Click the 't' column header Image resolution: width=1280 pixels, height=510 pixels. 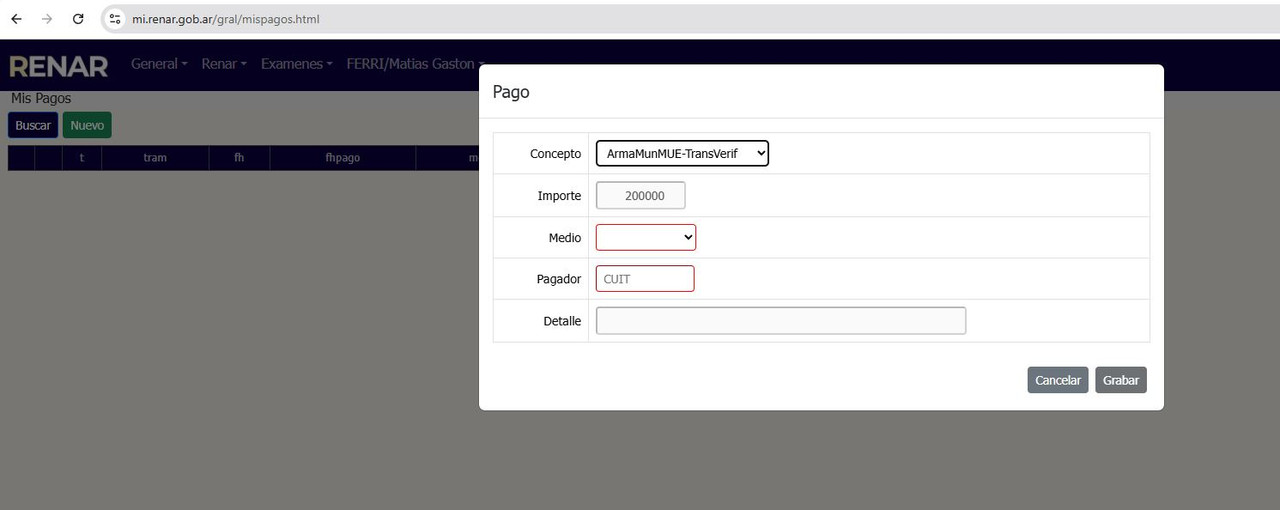click(82, 158)
